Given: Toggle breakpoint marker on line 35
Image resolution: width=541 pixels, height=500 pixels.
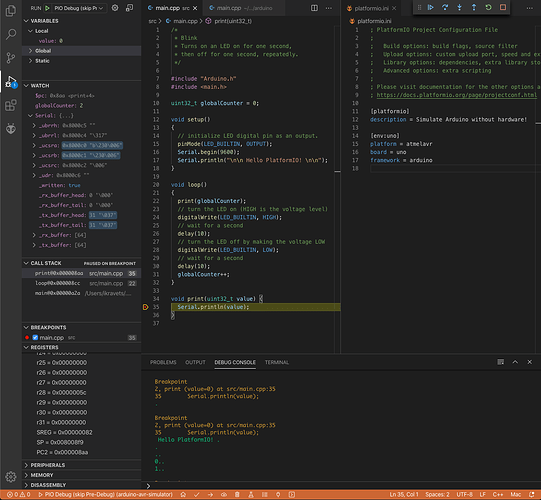Looking at the screenshot, I should tap(145, 307).
